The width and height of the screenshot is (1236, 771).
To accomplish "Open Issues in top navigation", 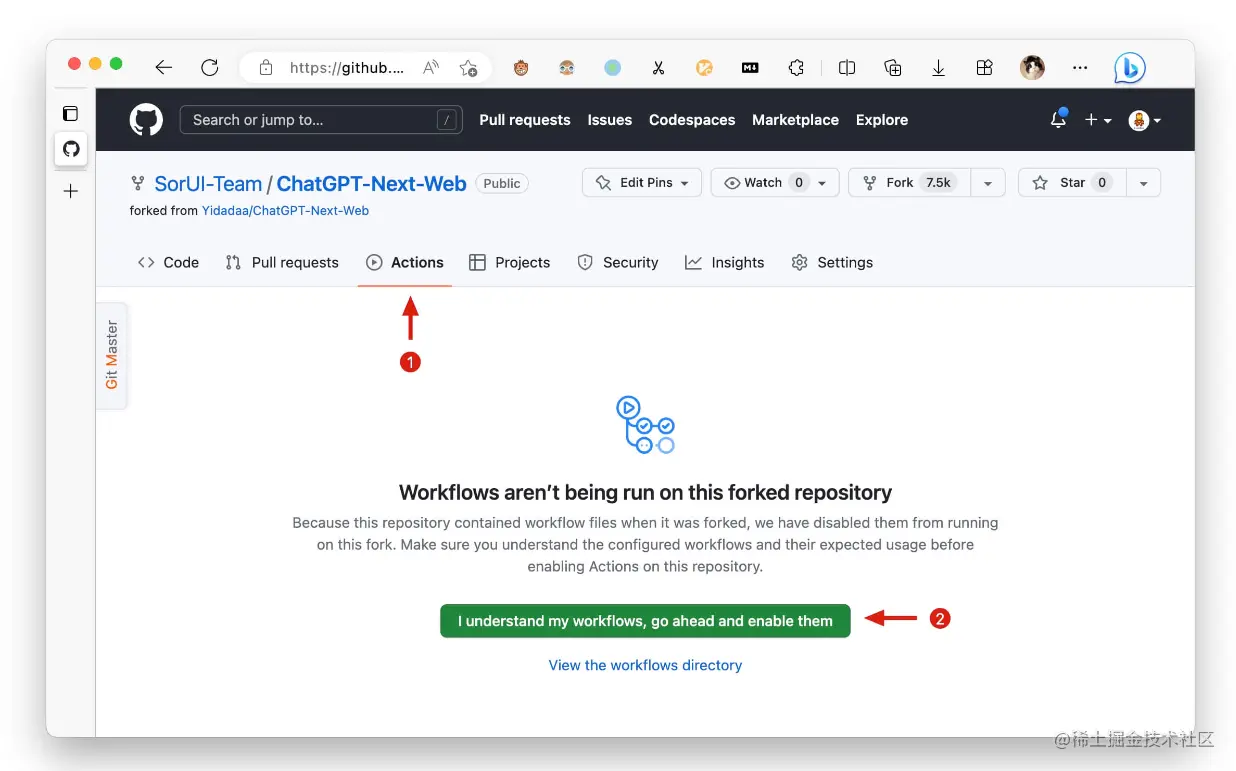I will click(610, 120).
